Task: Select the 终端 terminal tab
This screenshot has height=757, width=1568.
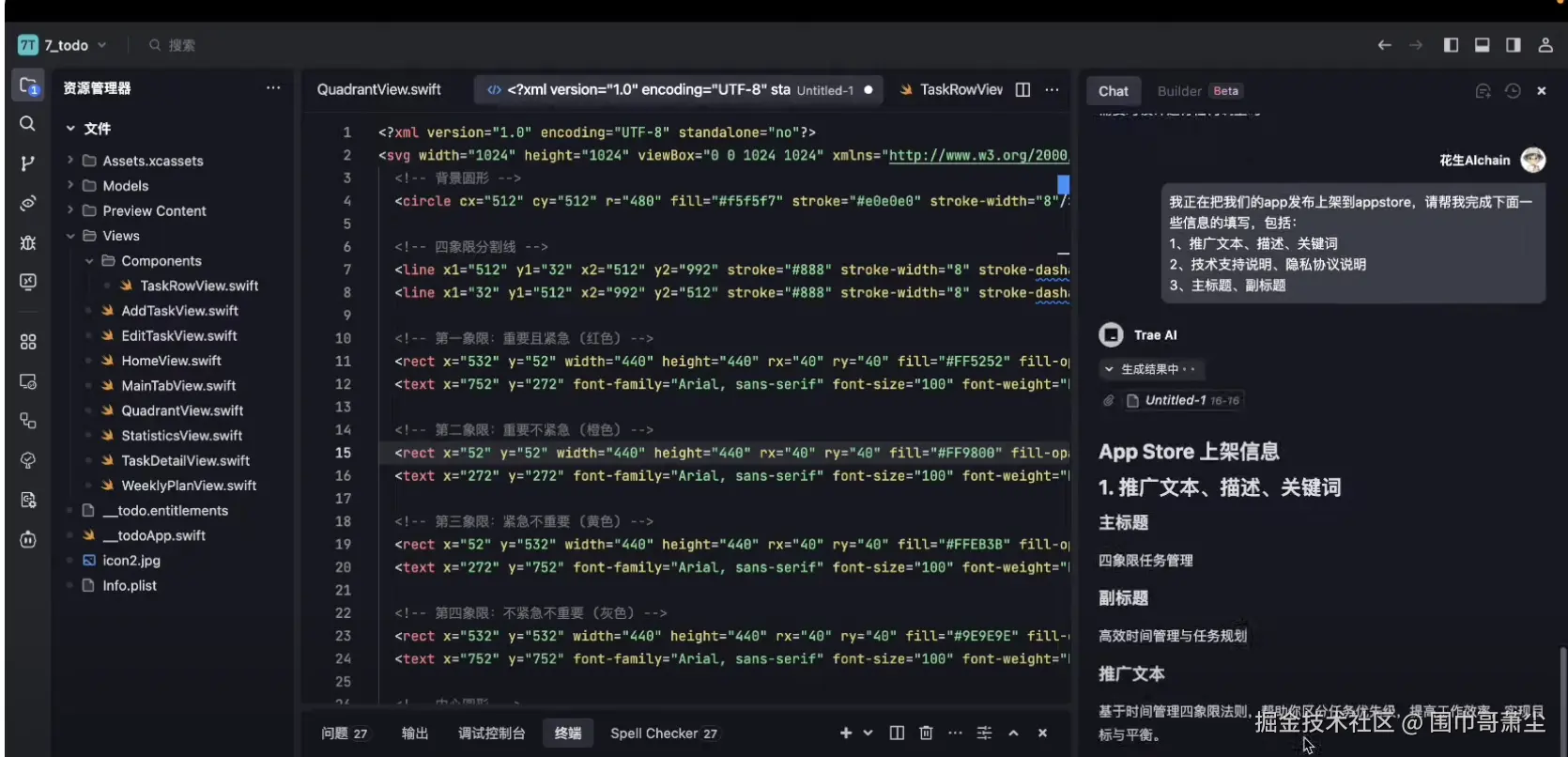Action: 568,733
